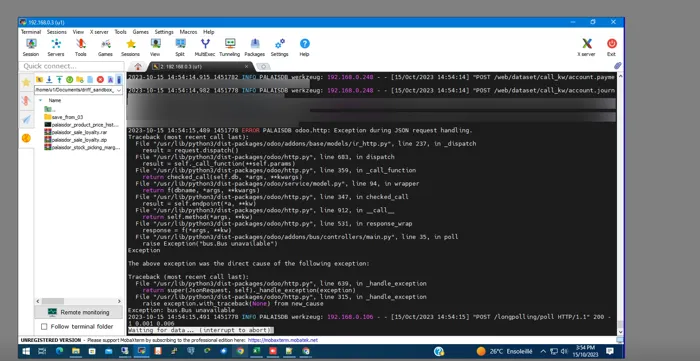Image resolution: width=700 pixels, height=361 pixels.
Task: Open the Help menu in the menu bar
Action: (x=208, y=32)
